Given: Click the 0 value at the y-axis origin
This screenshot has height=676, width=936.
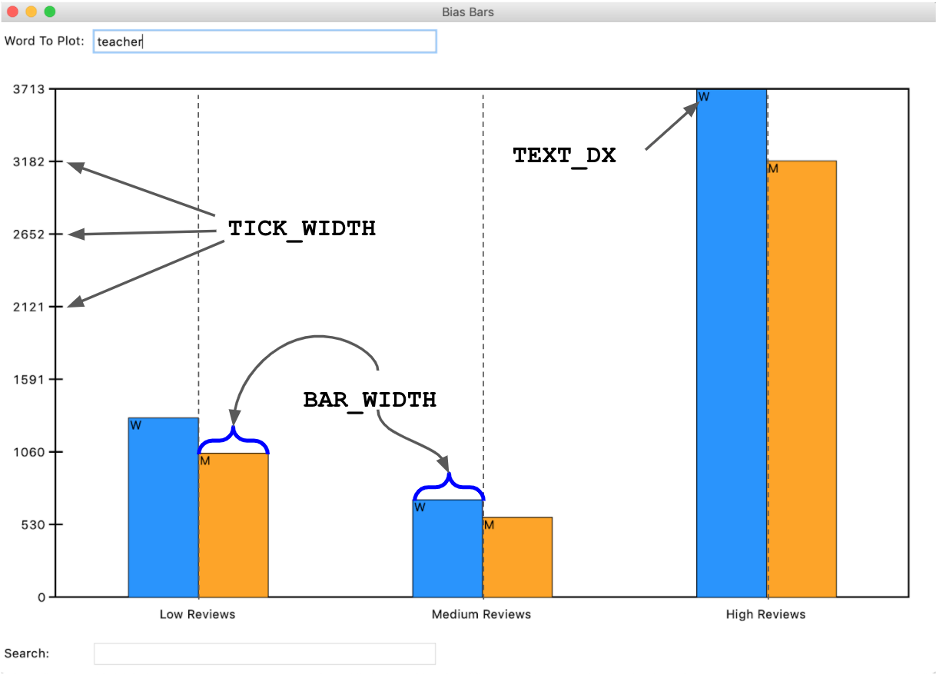Looking at the screenshot, I should pyautogui.click(x=41, y=597).
